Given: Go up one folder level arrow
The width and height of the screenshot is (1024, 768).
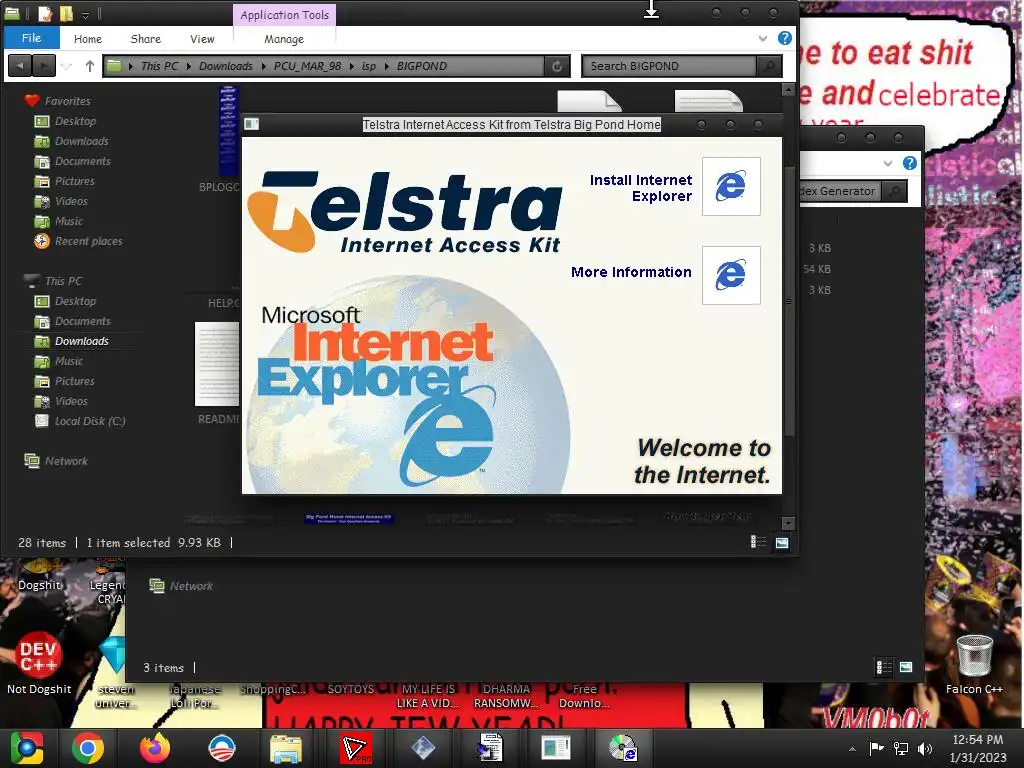Looking at the screenshot, I should click(90, 65).
